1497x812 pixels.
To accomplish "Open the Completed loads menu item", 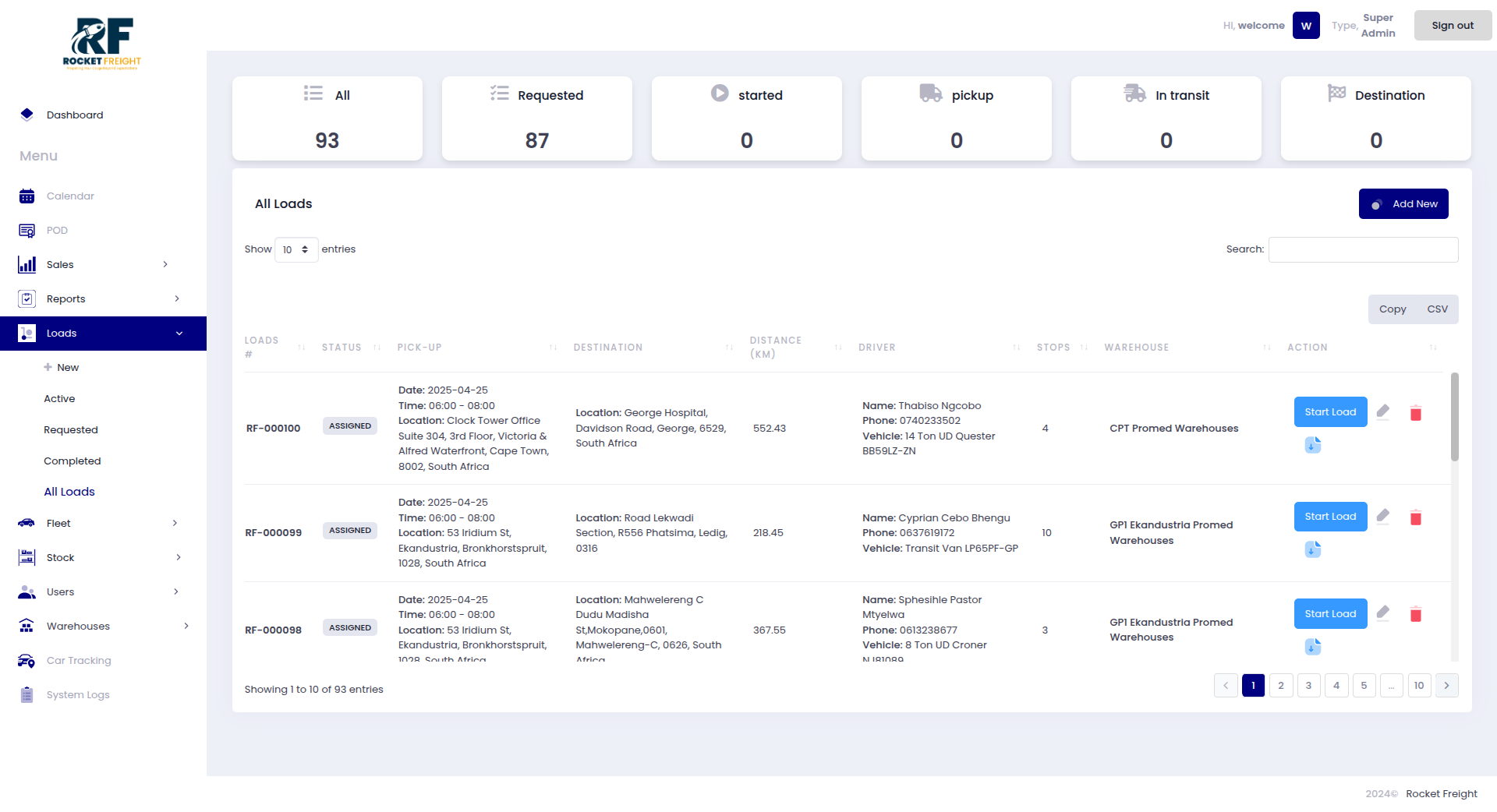I will pyautogui.click(x=73, y=461).
